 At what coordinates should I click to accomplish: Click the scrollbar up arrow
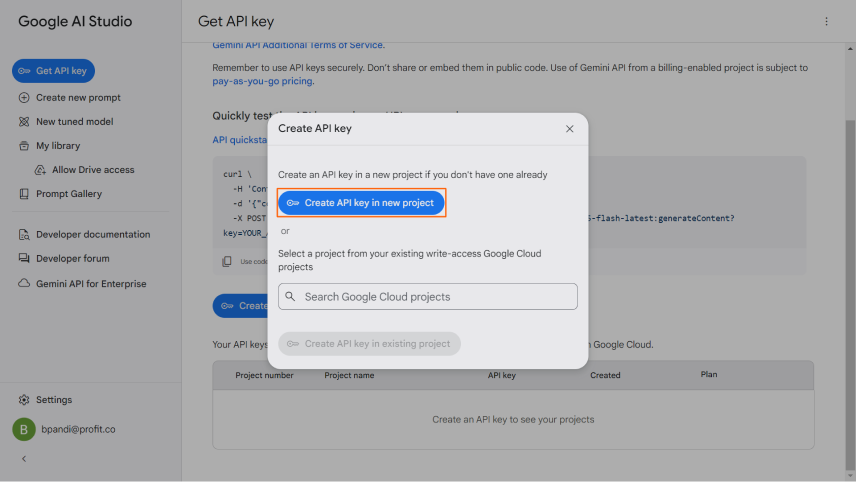click(x=850, y=49)
